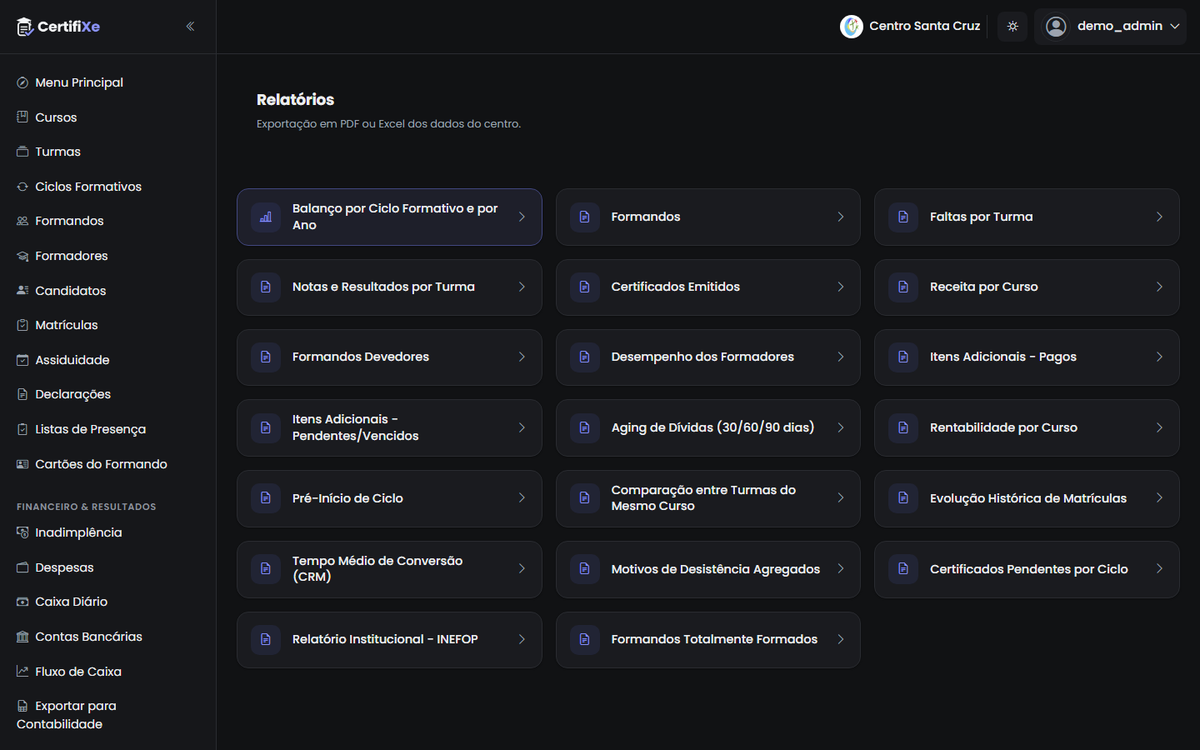Go to Menu Principal in sidebar
The image size is (1200, 750).
click(108, 83)
